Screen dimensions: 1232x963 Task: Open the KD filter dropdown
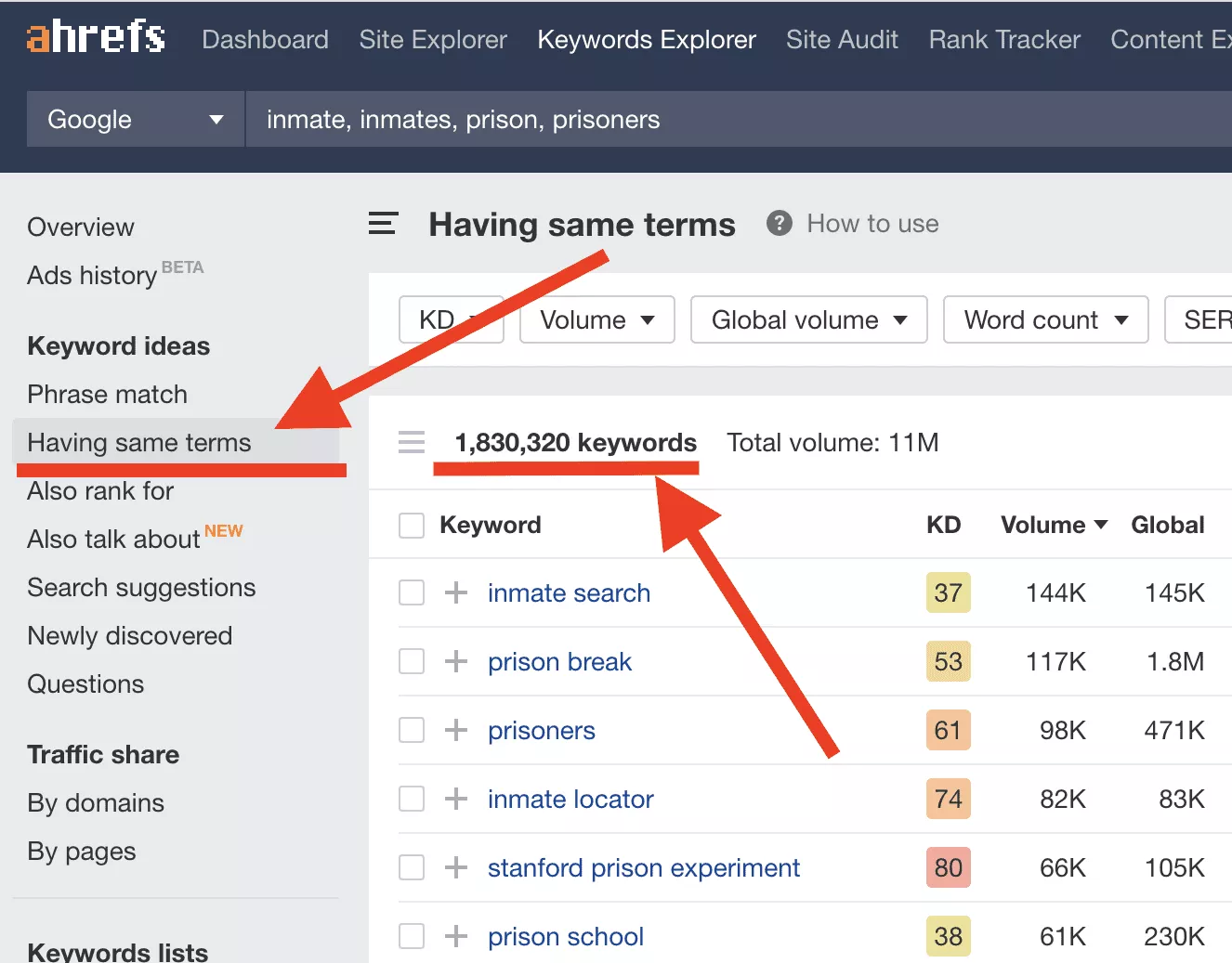pyautogui.click(x=451, y=319)
